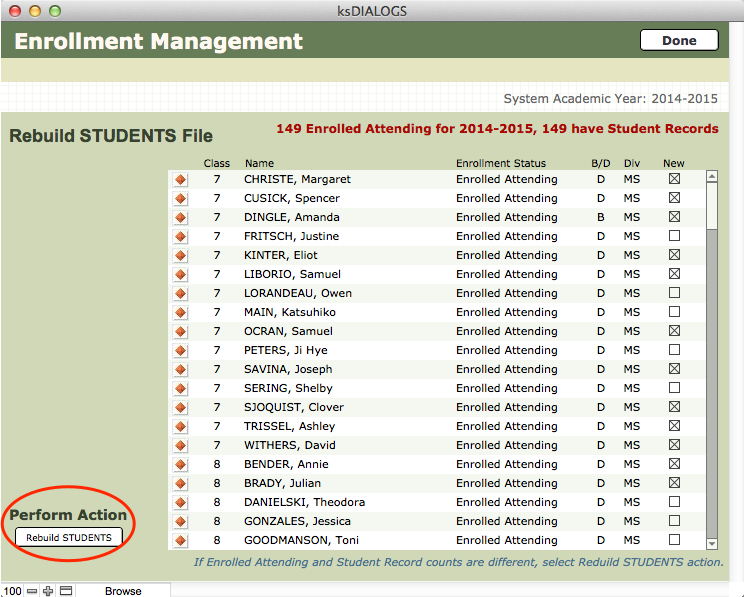Check New for FRITSCH, Justine
This screenshot has width=744, height=597.
674,236
